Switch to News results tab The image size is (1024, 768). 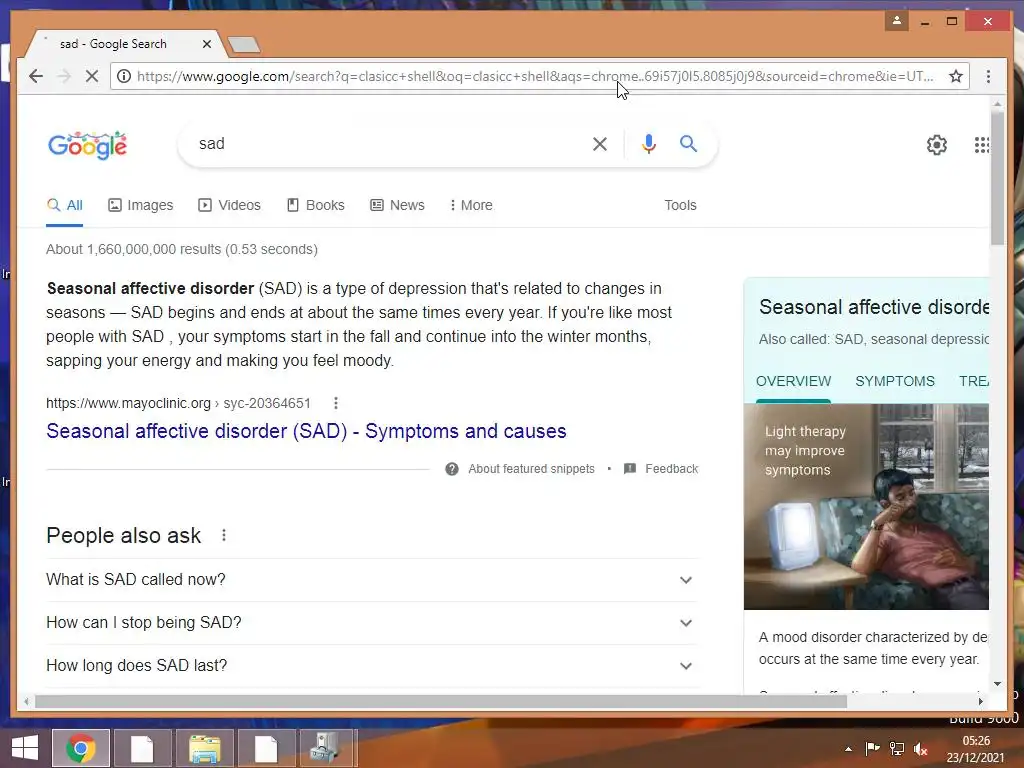tap(397, 205)
